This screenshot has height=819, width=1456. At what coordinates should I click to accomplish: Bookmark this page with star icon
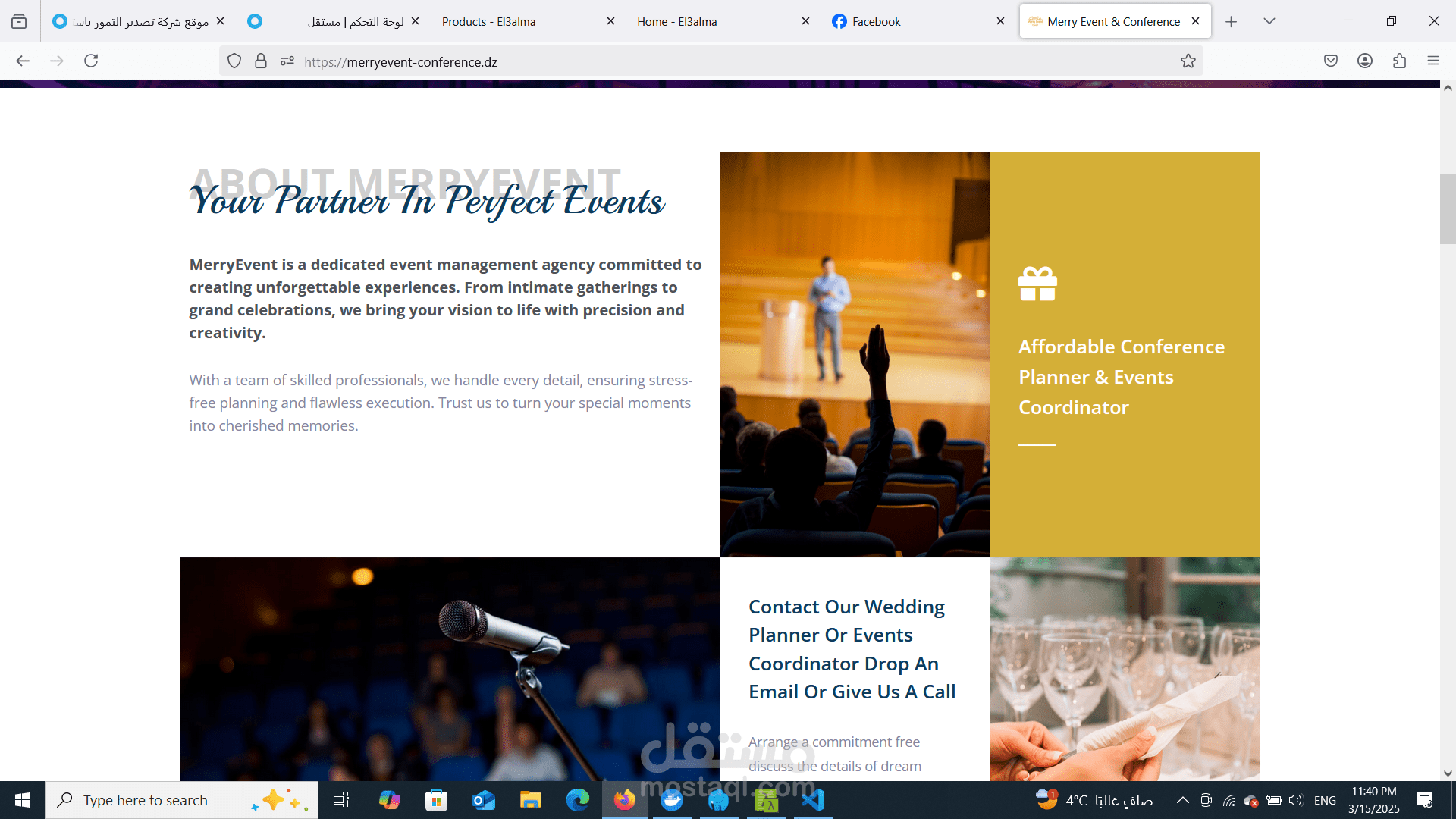point(1188,61)
